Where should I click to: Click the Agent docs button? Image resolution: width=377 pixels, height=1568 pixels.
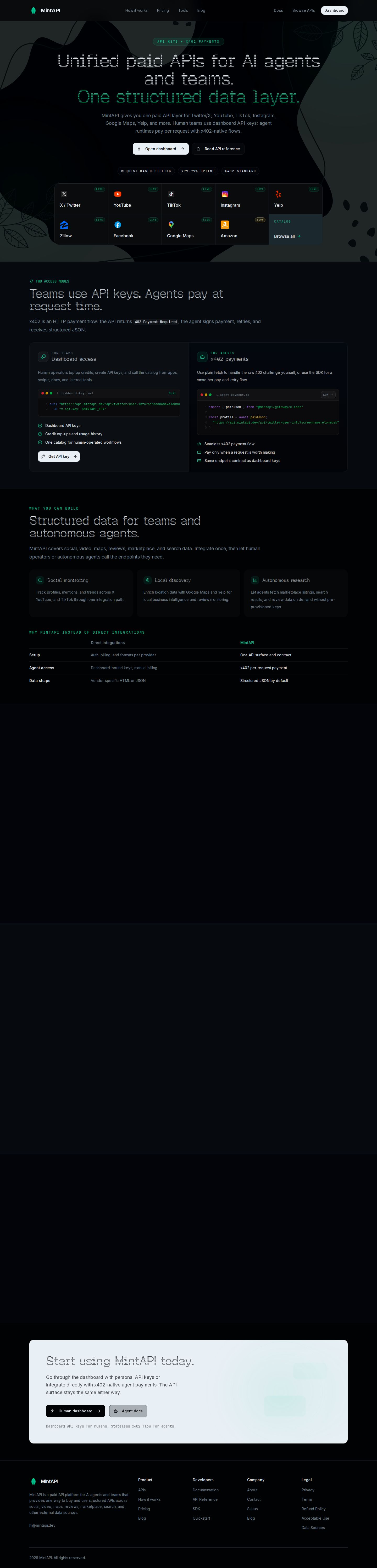coord(128,1411)
